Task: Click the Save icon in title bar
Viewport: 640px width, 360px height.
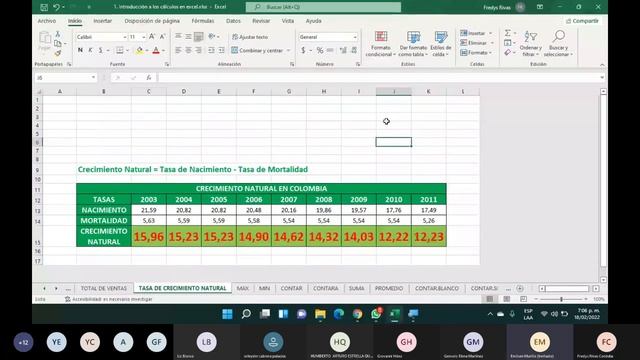Action: pos(44,7)
